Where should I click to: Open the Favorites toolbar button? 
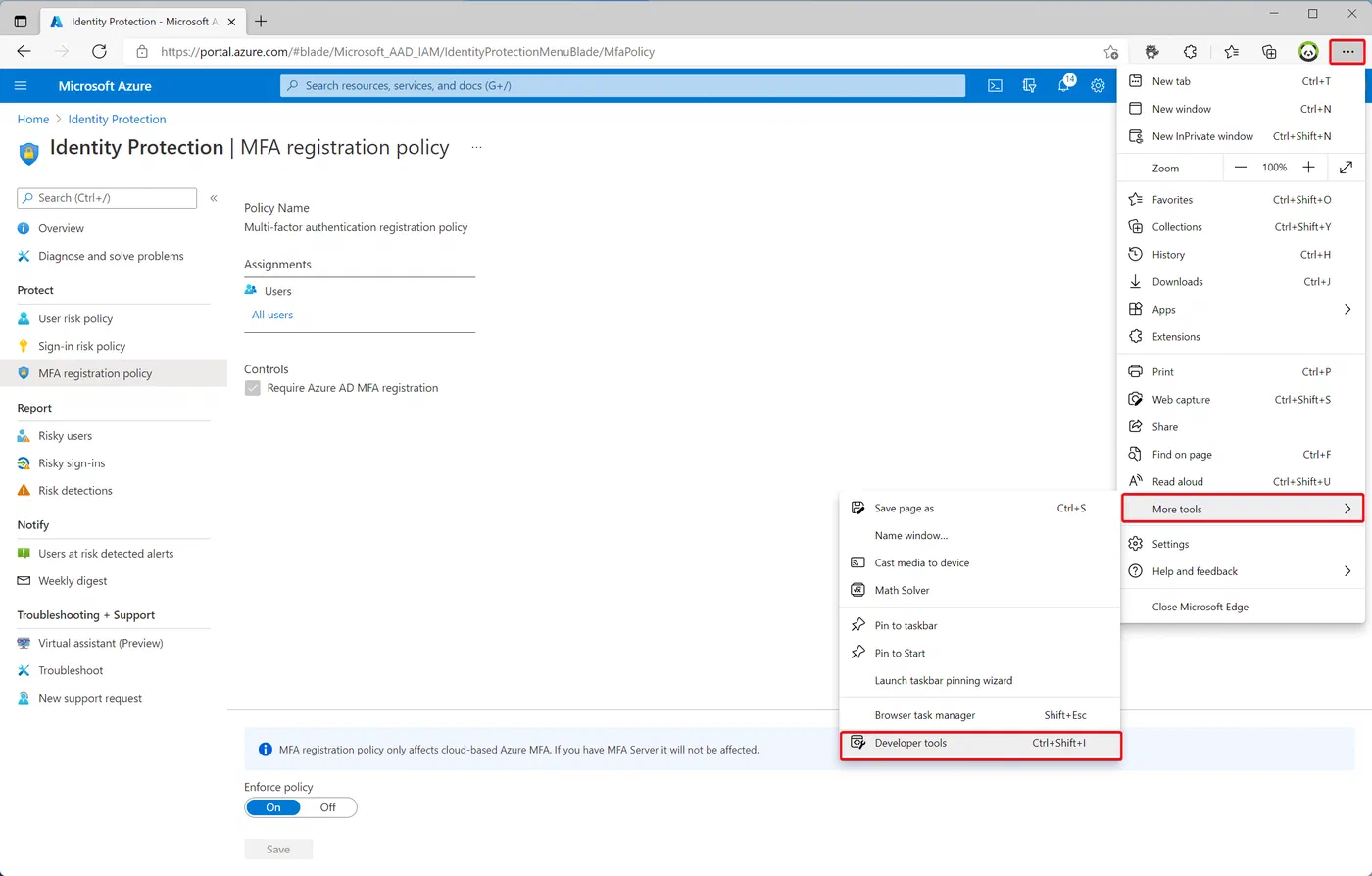pos(1231,52)
